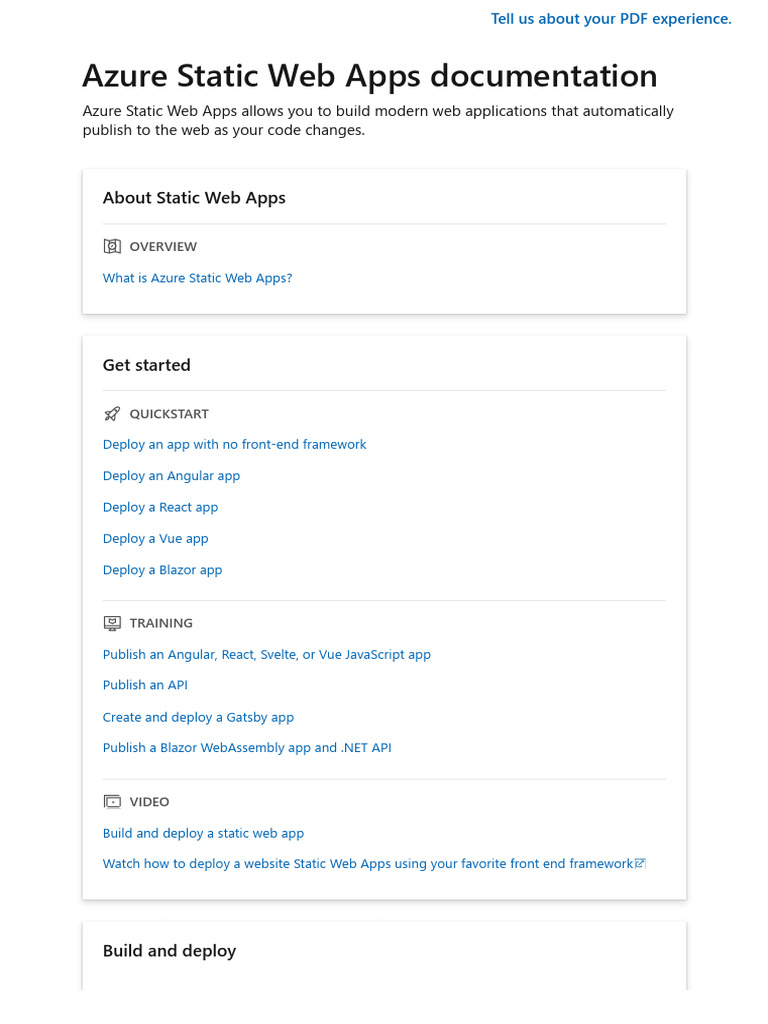Click 'Watch how to deploy a website' video link
The width and height of the screenshot is (768, 1024).
pyautogui.click(x=367, y=863)
